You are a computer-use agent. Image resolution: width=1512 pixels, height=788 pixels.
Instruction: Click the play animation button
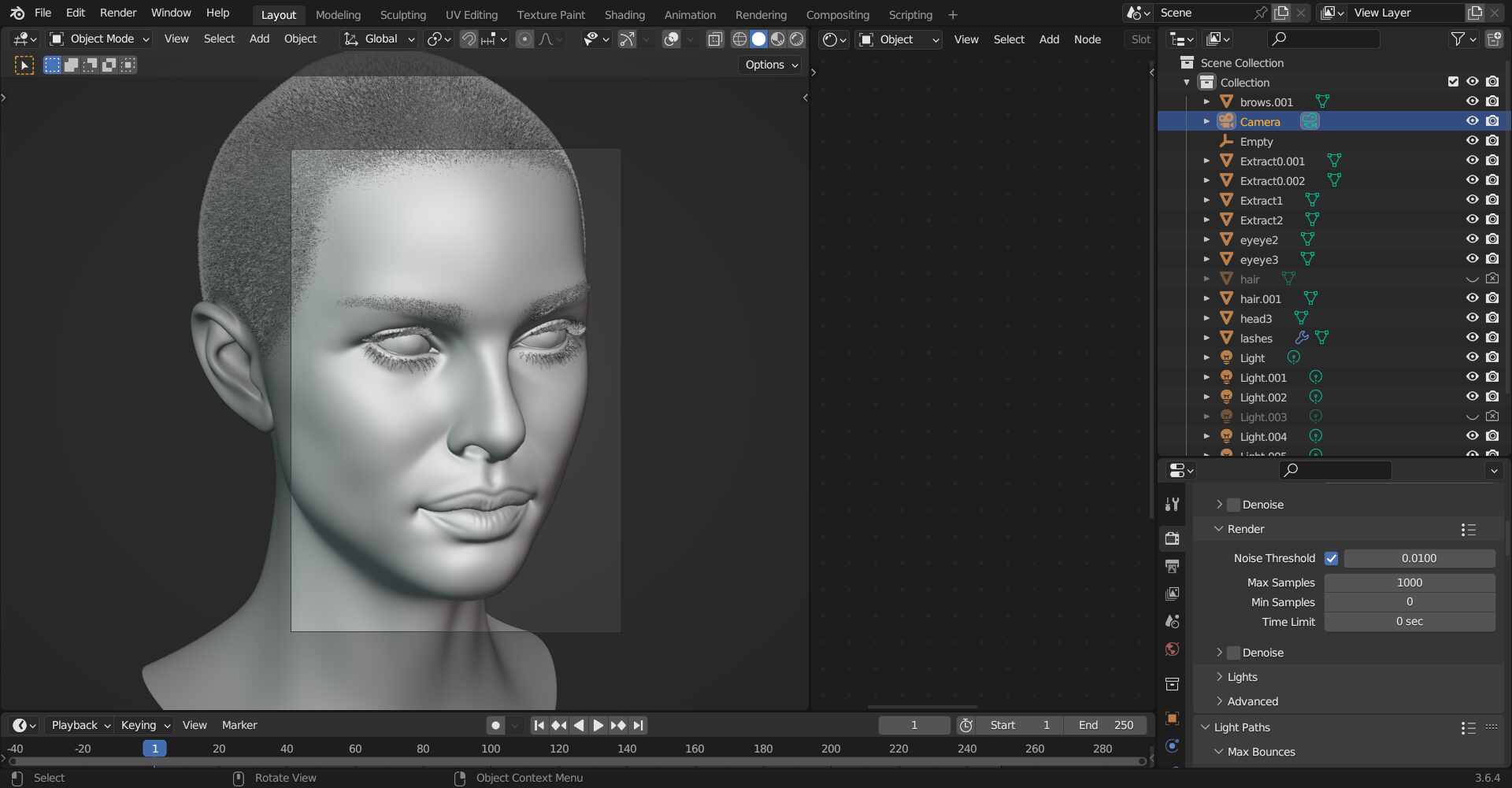tap(598, 725)
